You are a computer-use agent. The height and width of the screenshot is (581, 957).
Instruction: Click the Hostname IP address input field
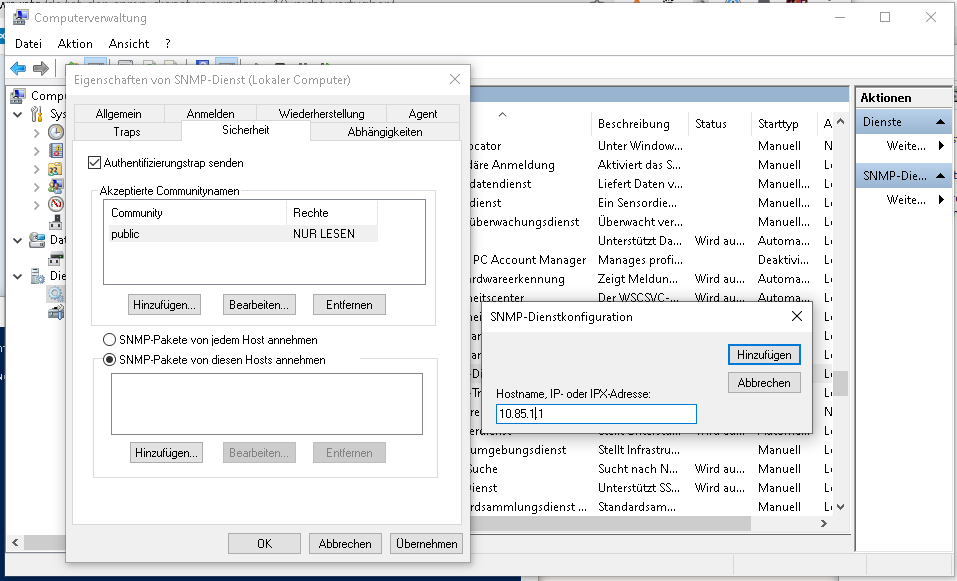coord(594,413)
